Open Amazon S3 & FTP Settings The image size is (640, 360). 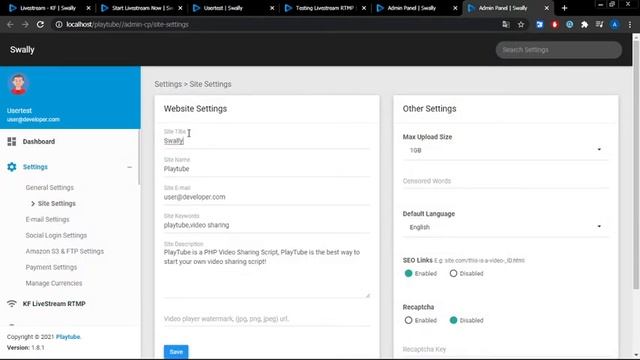(64, 251)
